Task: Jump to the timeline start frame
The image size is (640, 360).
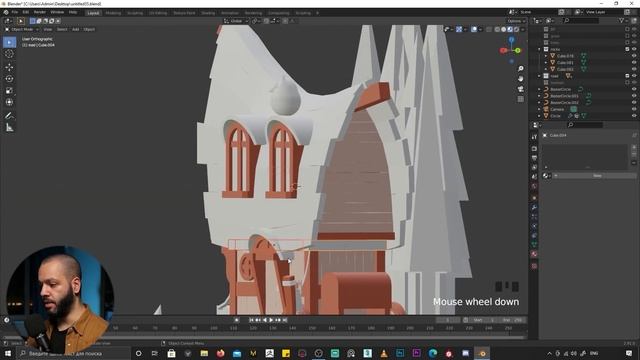Action: pyautogui.click(x=251, y=320)
